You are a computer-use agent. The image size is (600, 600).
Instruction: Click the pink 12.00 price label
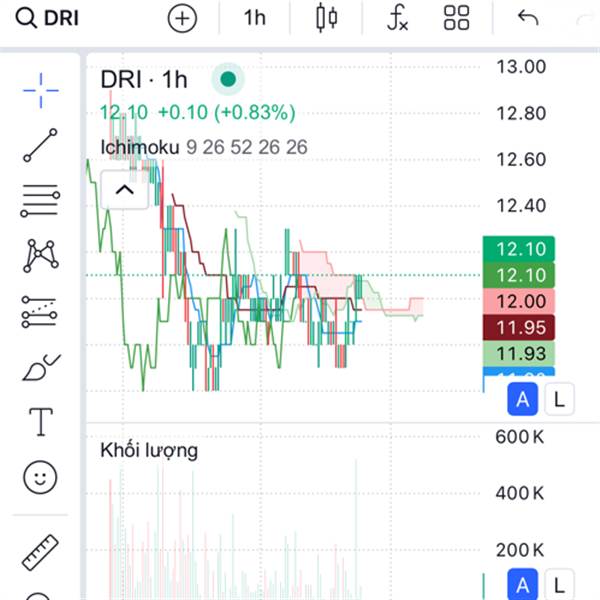(x=519, y=301)
